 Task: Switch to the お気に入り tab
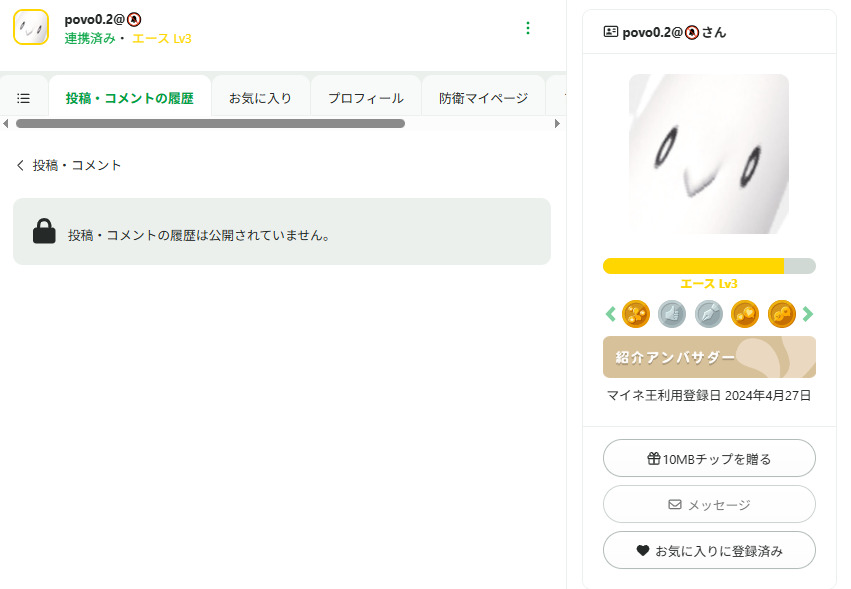(260, 98)
